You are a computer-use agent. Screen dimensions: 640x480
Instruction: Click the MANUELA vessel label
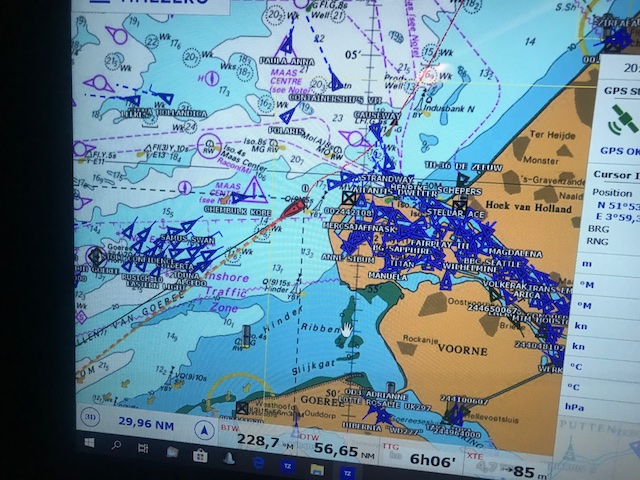coord(388,276)
